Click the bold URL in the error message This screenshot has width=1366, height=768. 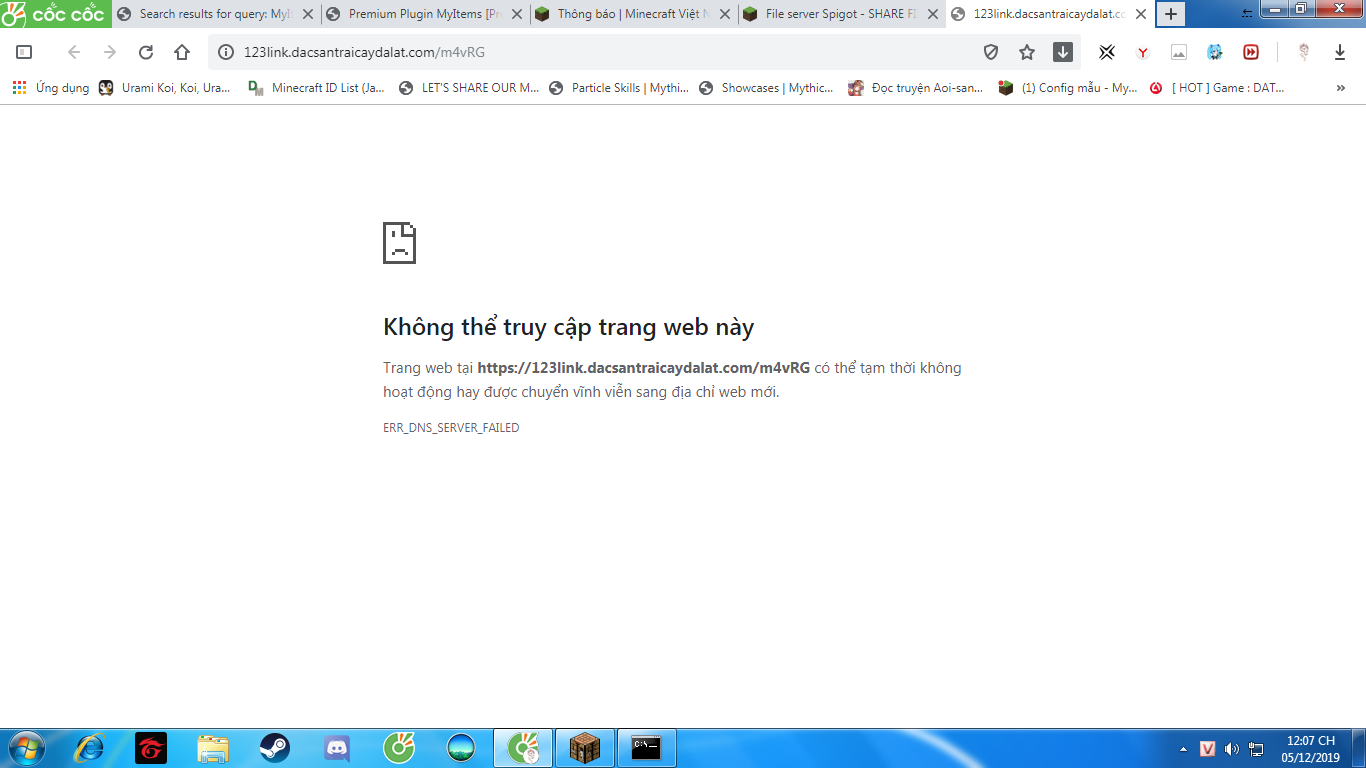pyautogui.click(x=644, y=368)
